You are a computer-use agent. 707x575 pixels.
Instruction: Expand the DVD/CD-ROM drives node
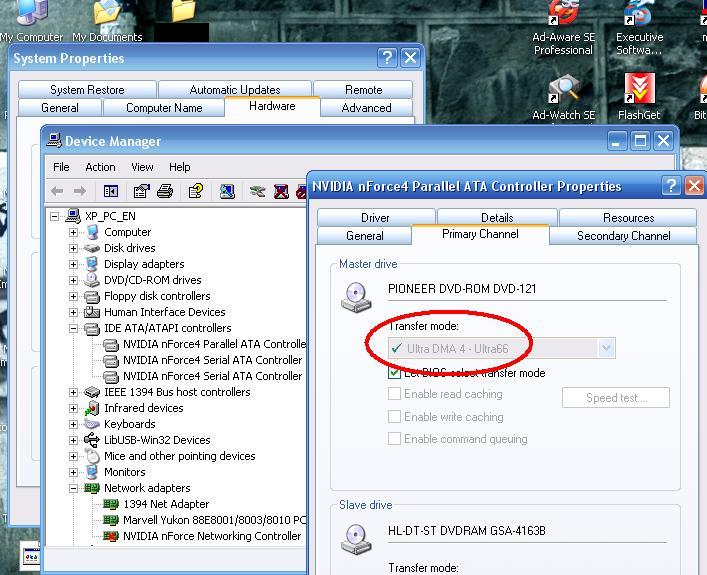tap(73, 280)
